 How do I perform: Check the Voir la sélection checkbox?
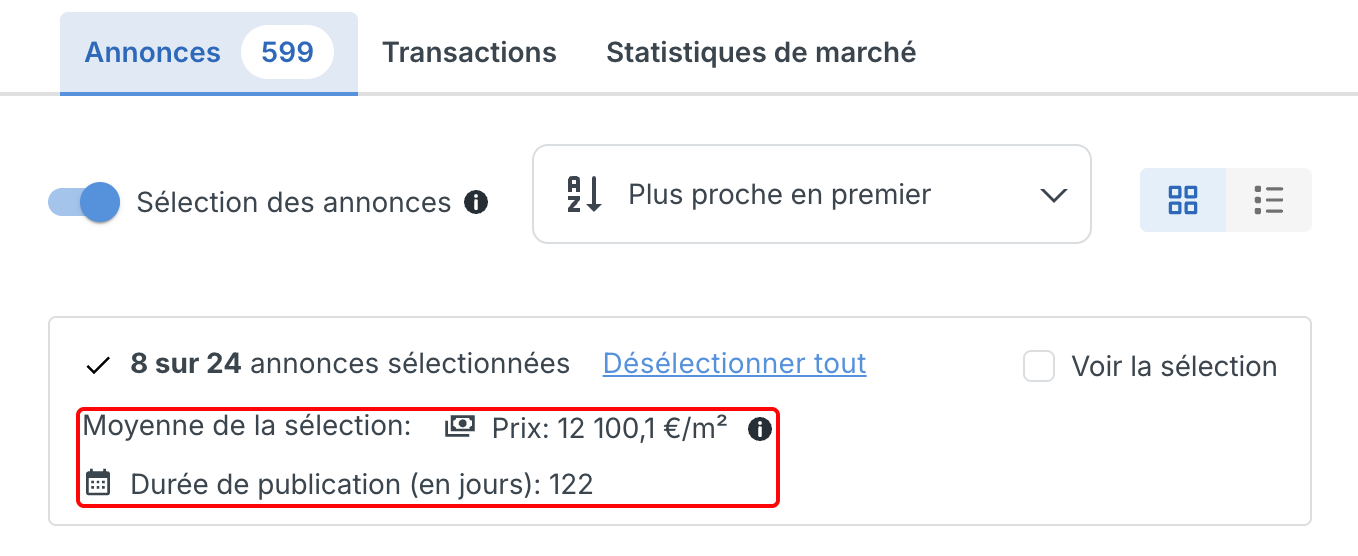click(x=1039, y=366)
